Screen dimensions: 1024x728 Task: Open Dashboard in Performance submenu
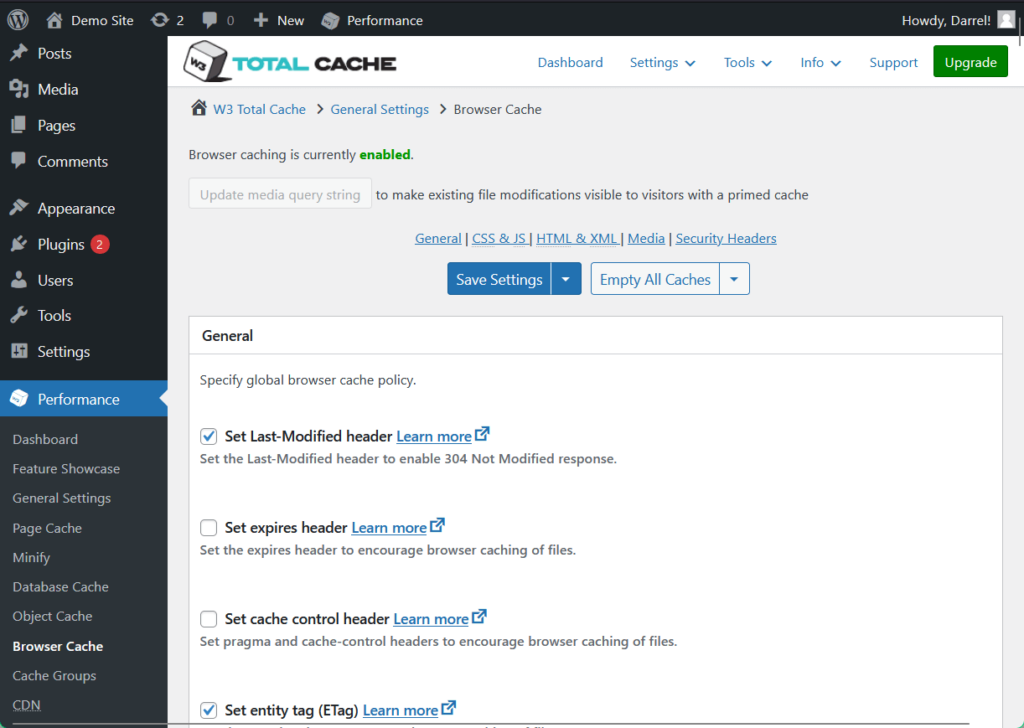[45, 439]
